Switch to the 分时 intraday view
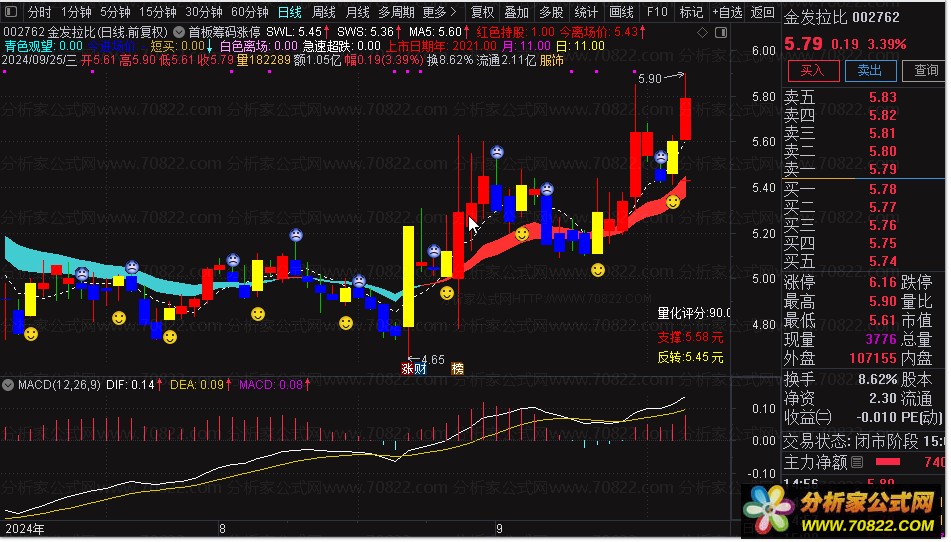 (39, 12)
